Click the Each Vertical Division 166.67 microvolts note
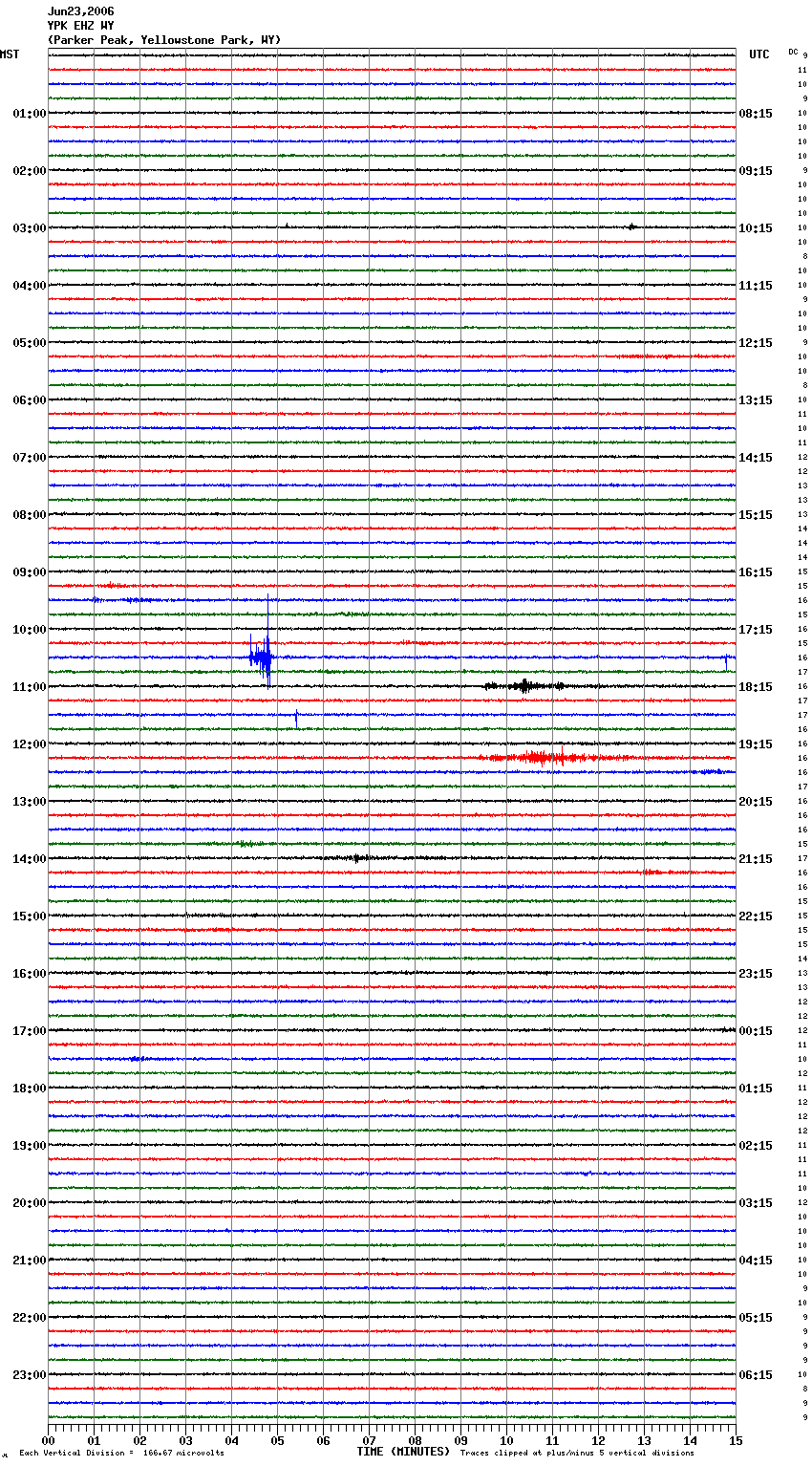This screenshot has width=812, height=1466. coord(121,1454)
